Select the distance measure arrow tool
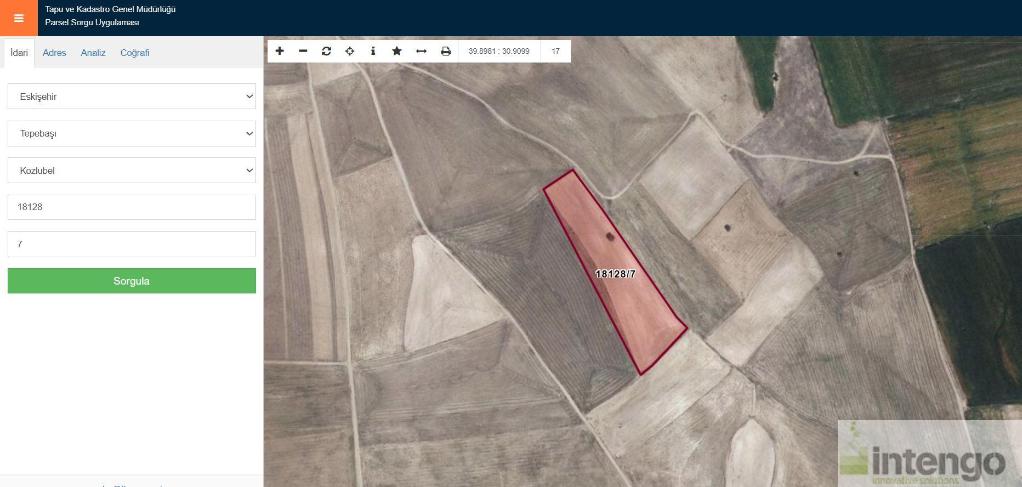This screenshot has height=487, width=1022. click(x=421, y=51)
